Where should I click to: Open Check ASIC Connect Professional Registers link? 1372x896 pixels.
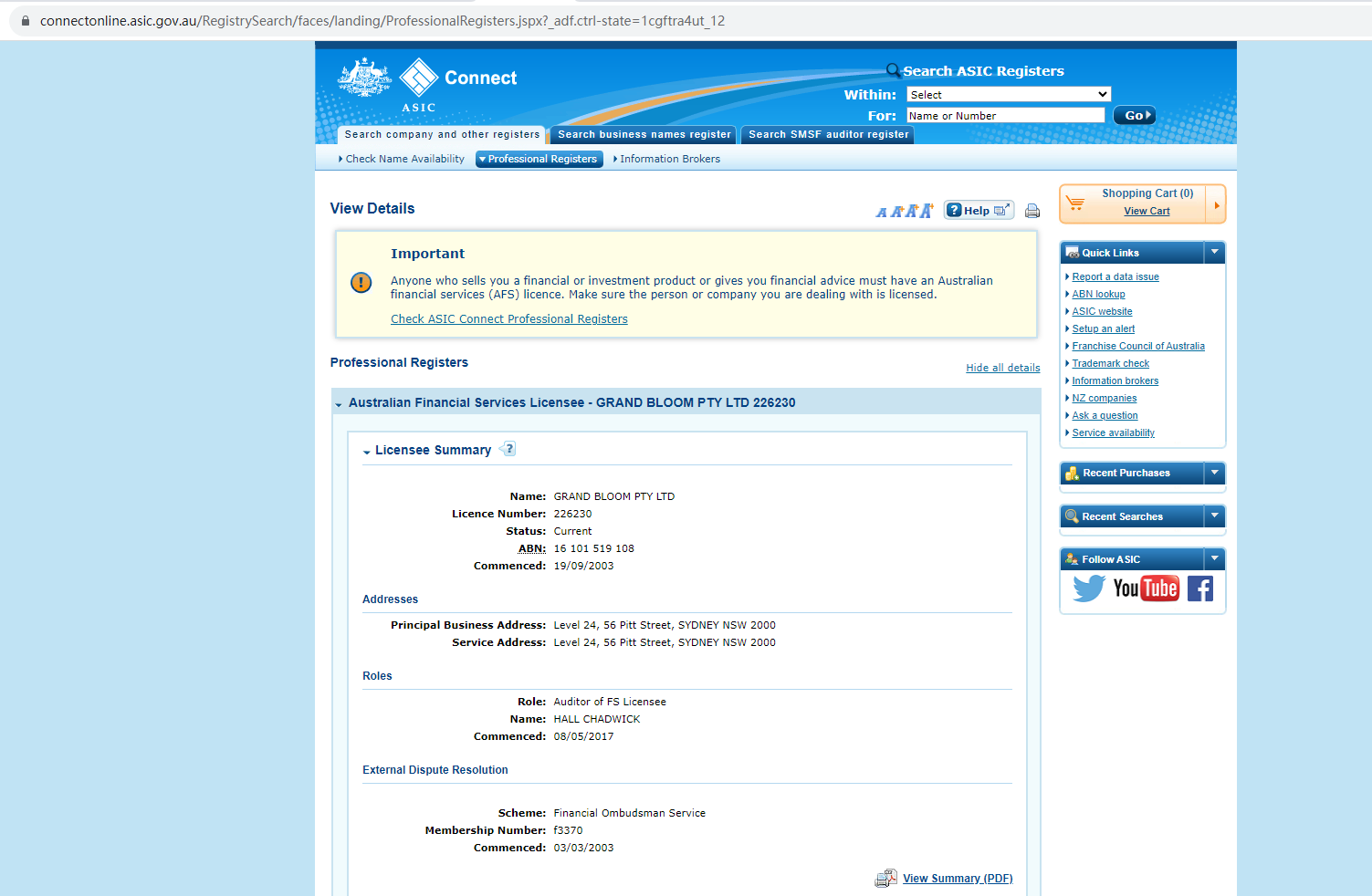point(509,319)
